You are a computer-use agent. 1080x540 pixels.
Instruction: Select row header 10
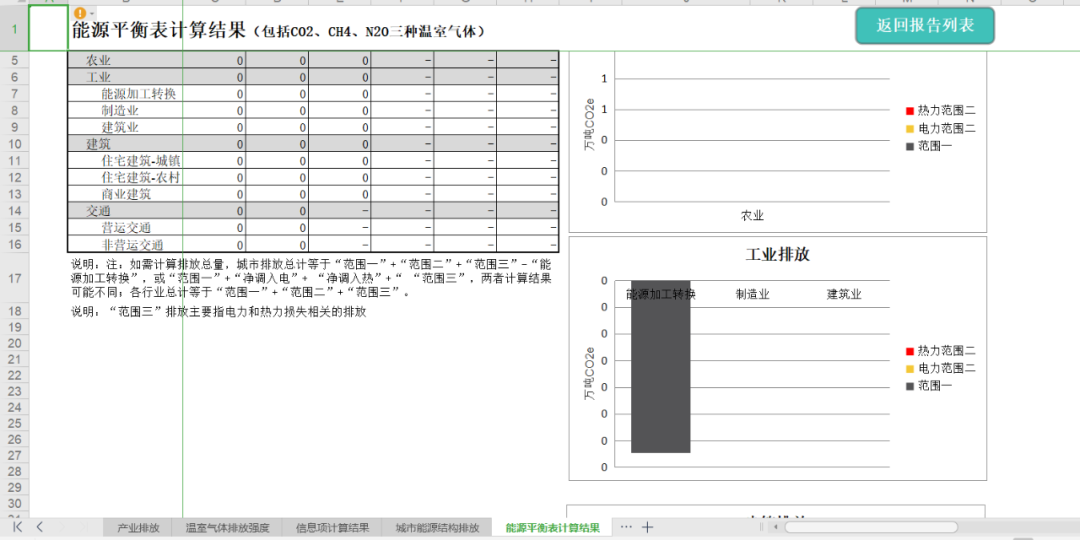(x=14, y=144)
